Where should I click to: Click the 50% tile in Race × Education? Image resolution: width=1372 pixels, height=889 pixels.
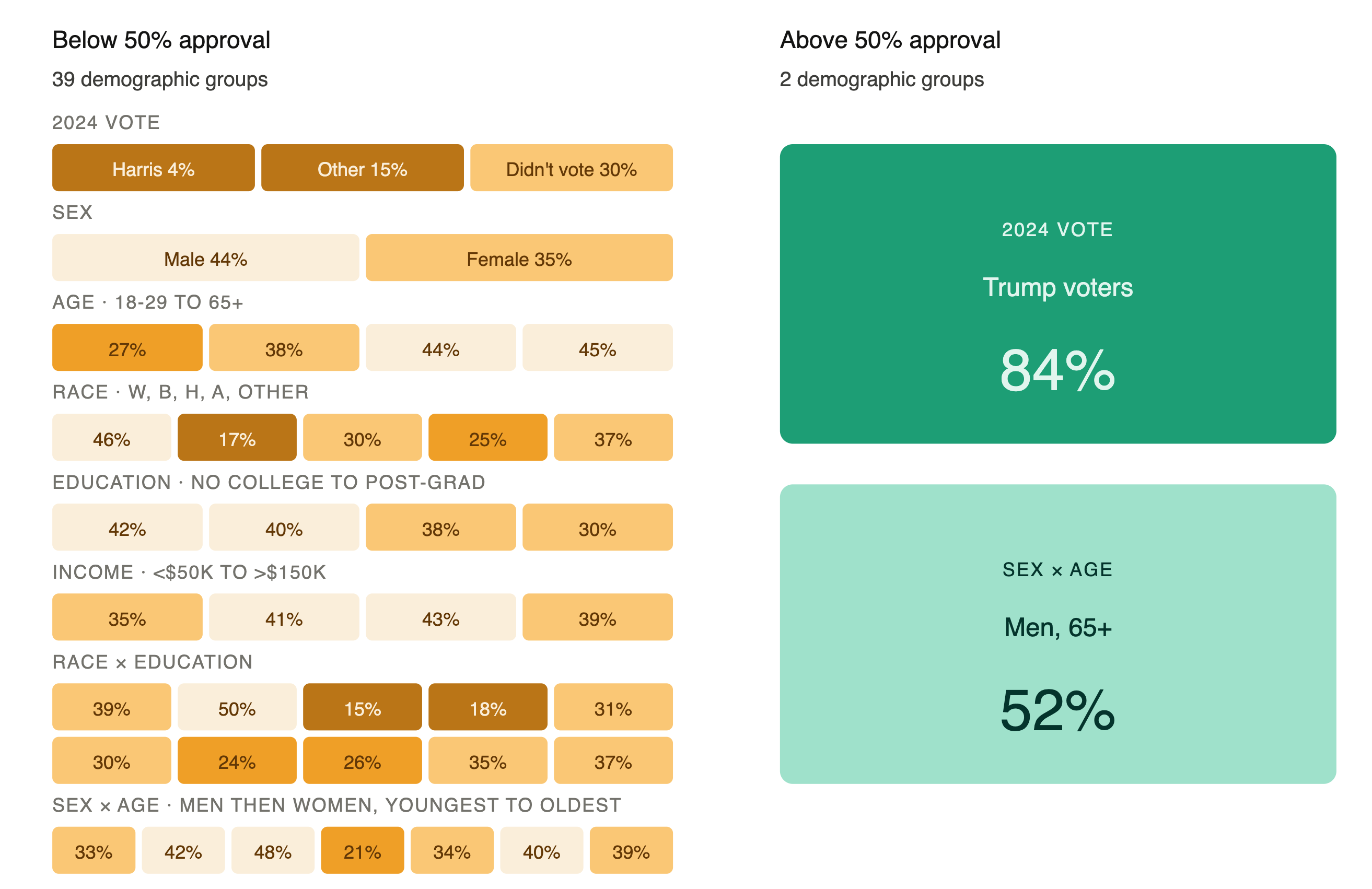coord(237,707)
